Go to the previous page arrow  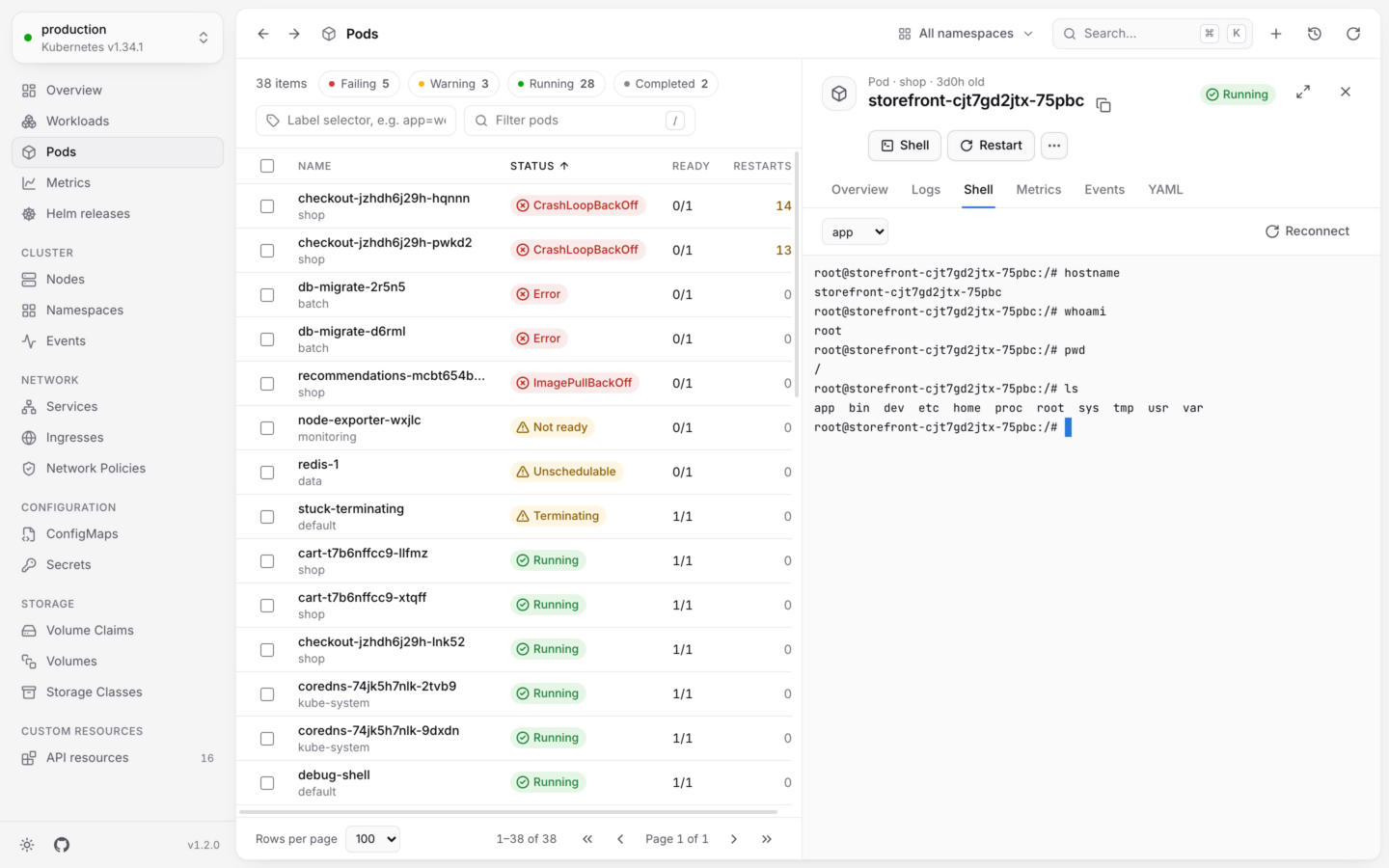620,839
